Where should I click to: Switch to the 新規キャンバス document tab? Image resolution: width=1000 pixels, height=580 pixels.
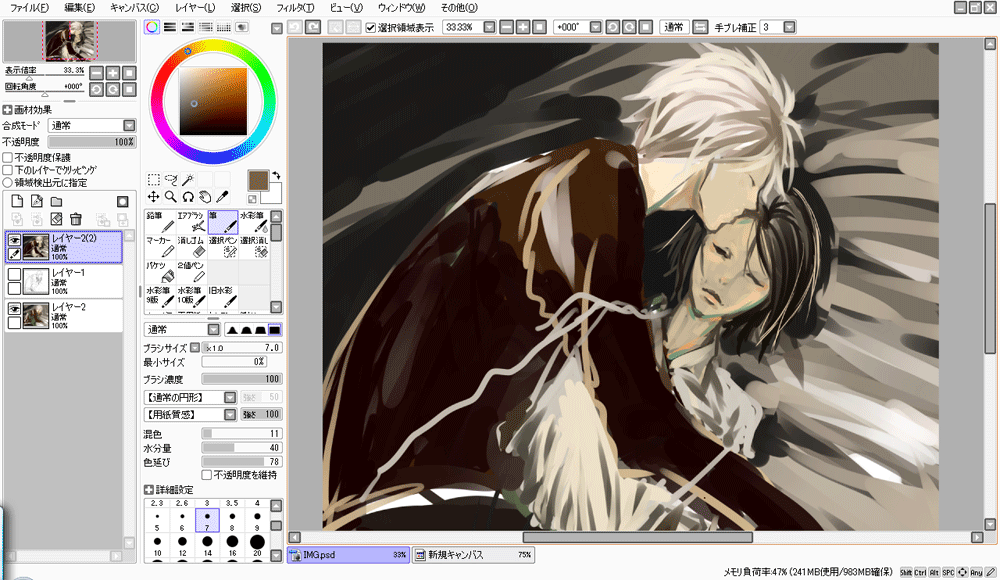(x=473, y=555)
